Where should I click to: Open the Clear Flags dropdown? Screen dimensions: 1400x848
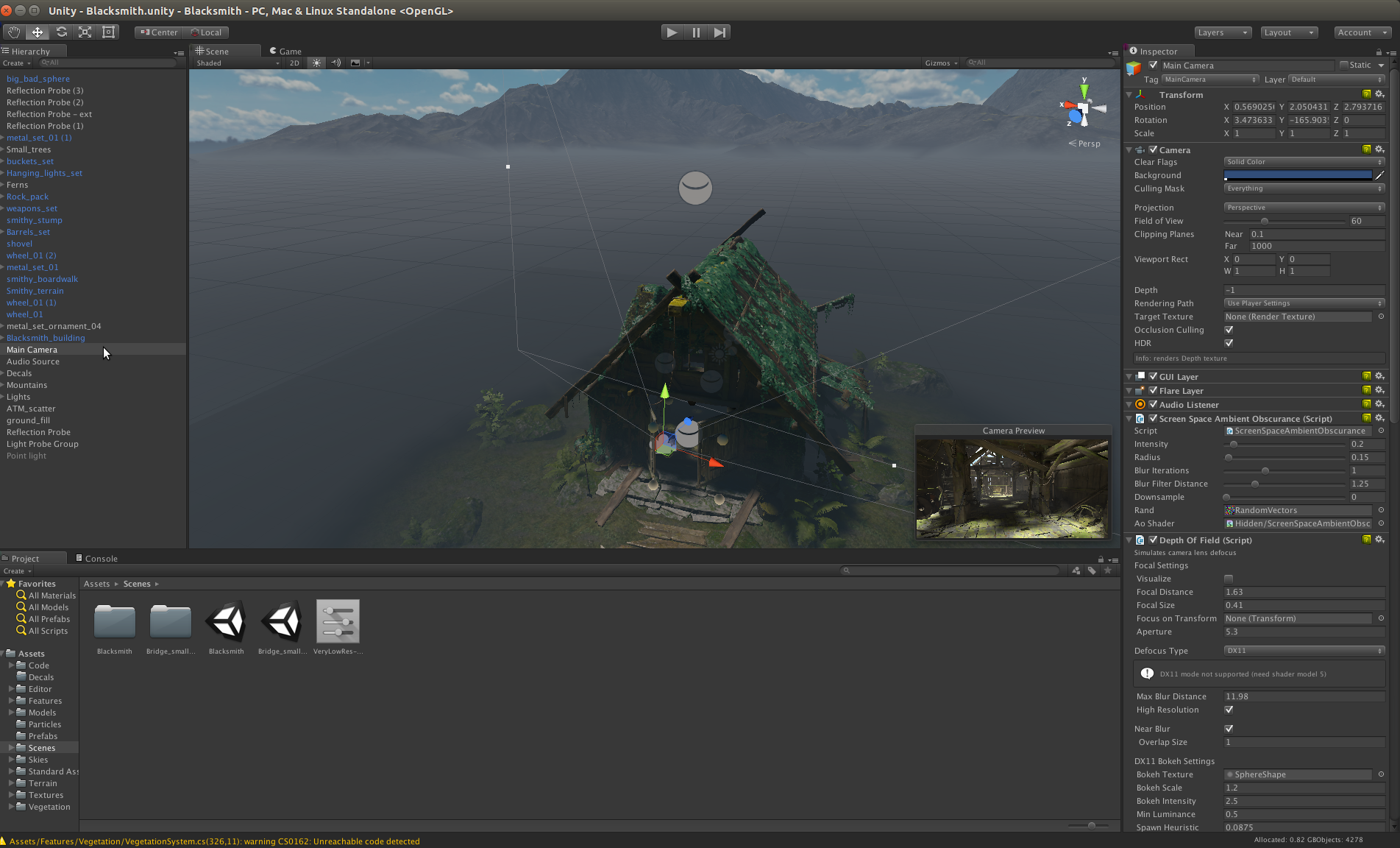1304,162
